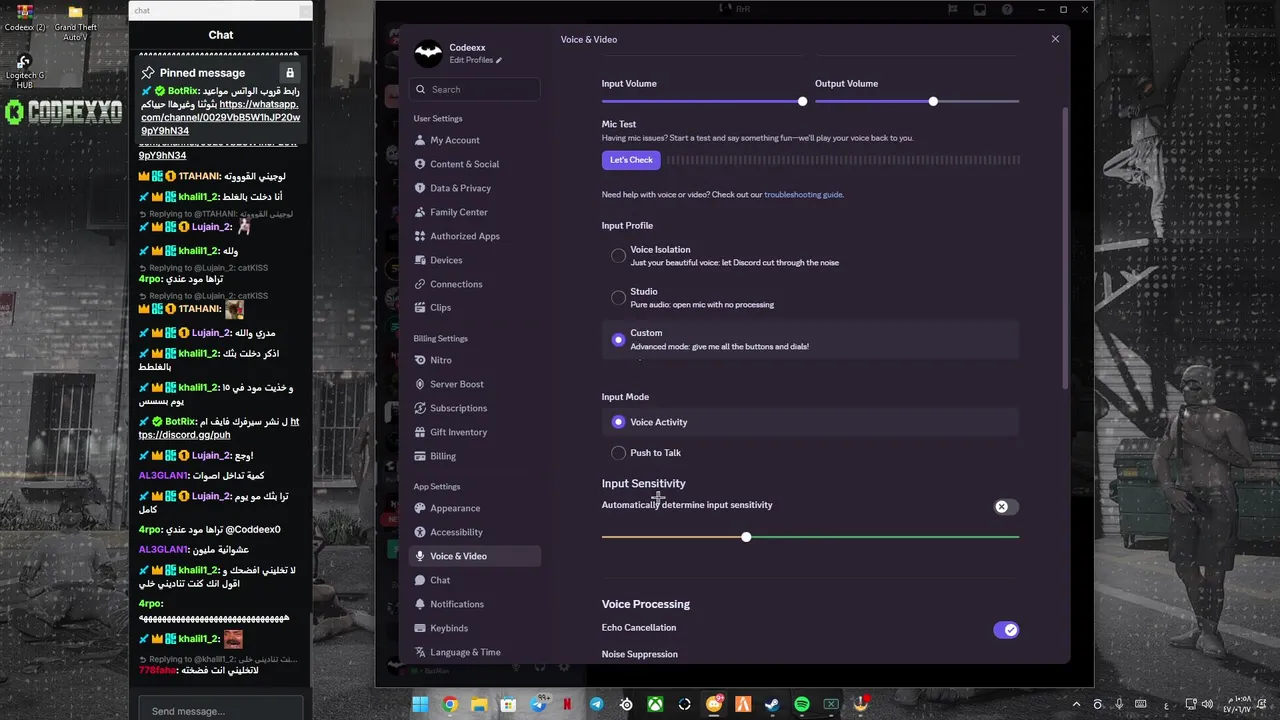Open the Notifications settings page
1280x720 pixels.
click(x=475, y=604)
